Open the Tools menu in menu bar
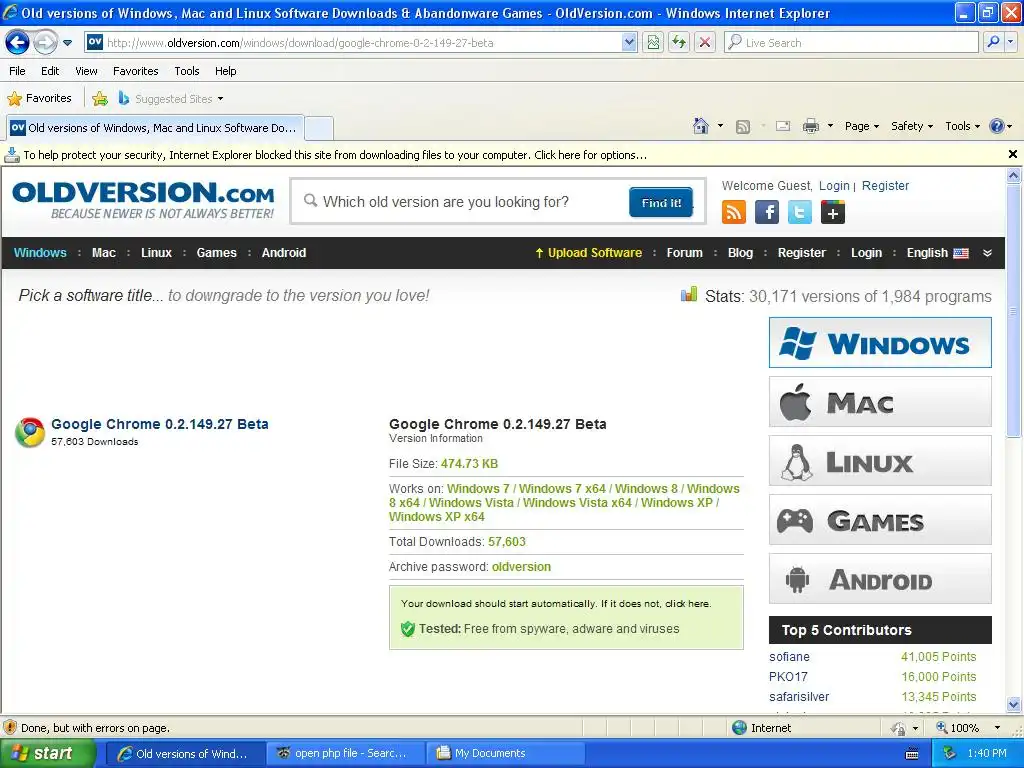This screenshot has height=768, width=1024. [x=187, y=71]
